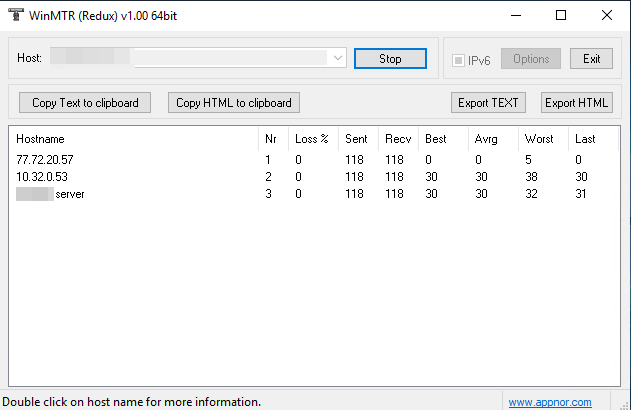The image size is (631, 410).
Task: Copy HTML to clipboard
Action: coord(234,102)
